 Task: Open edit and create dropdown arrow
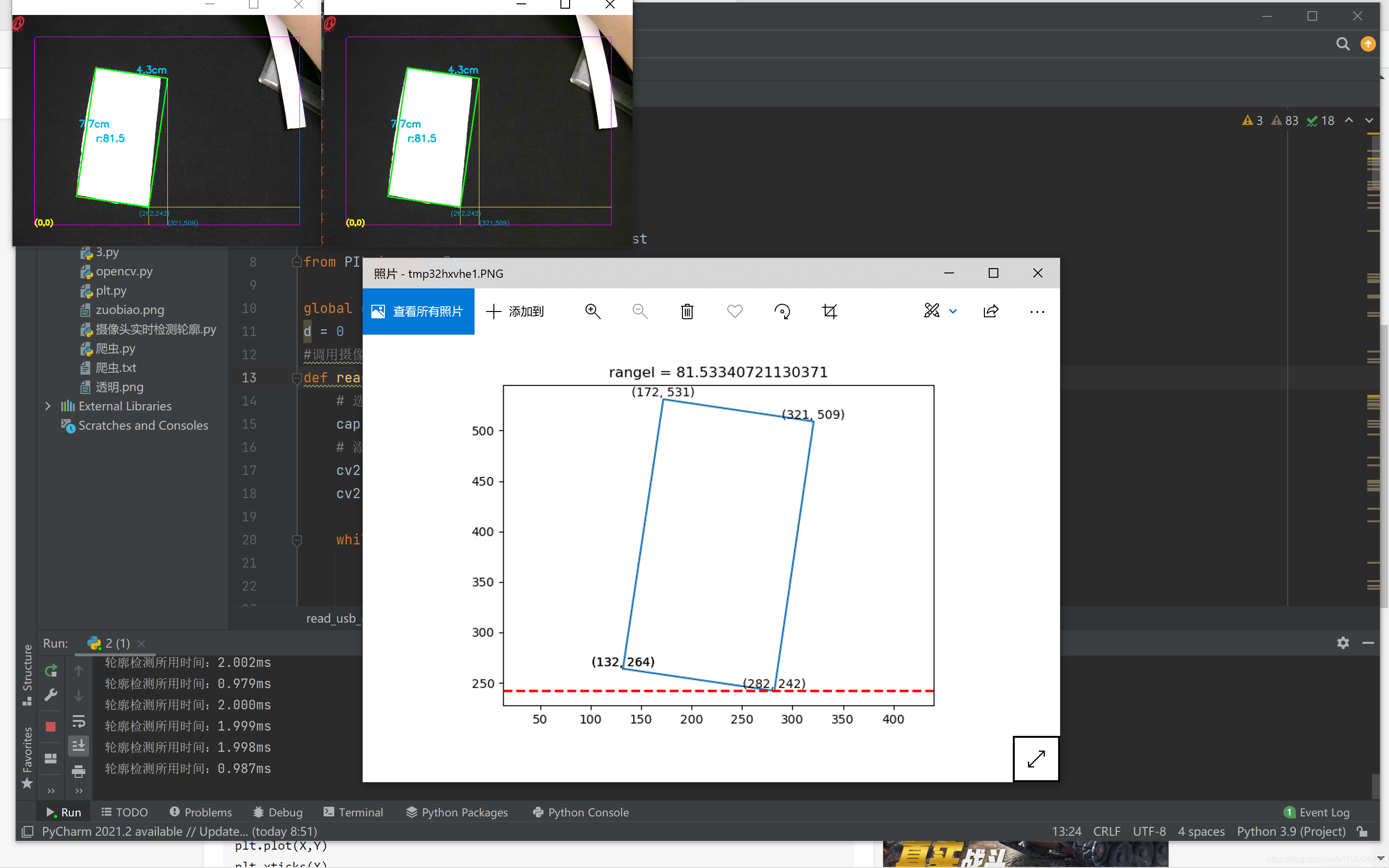(x=953, y=311)
